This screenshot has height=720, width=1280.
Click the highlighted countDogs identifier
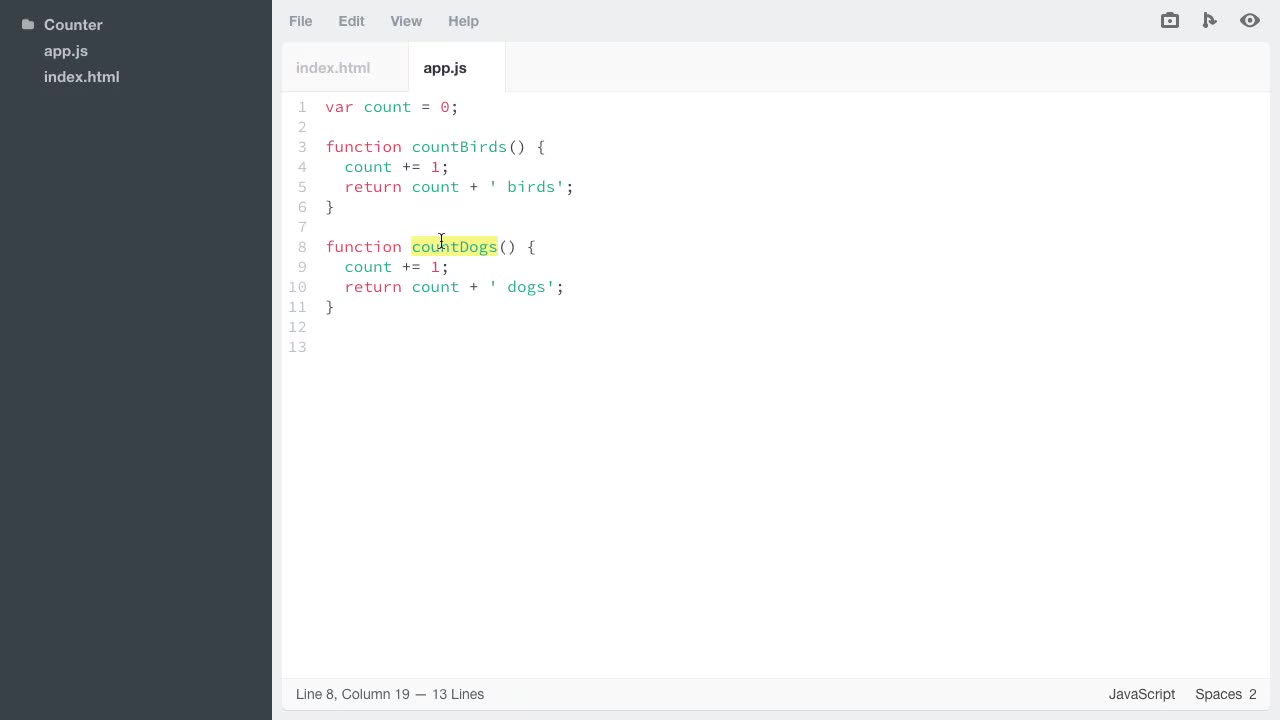tap(454, 247)
